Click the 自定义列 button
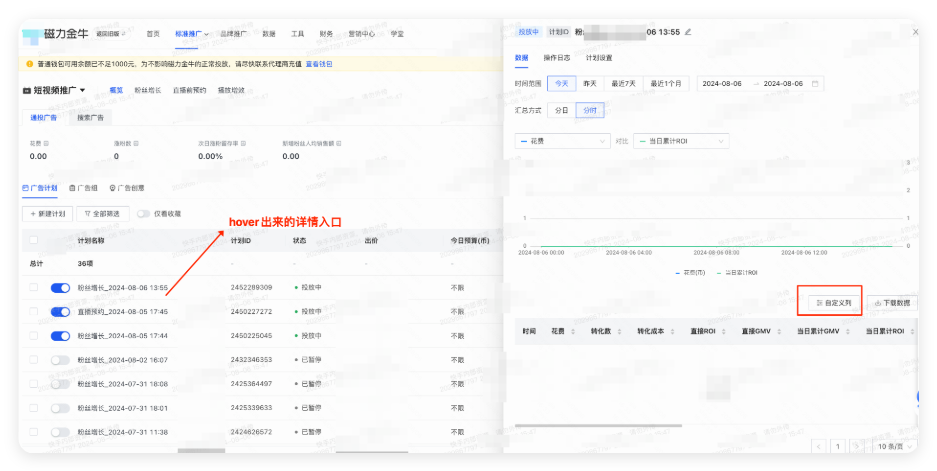This screenshot has width=937, height=471. [x=834, y=303]
